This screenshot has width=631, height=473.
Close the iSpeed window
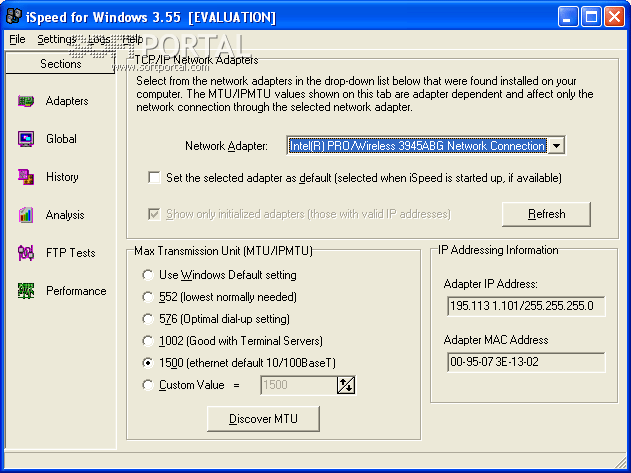[615, 17]
